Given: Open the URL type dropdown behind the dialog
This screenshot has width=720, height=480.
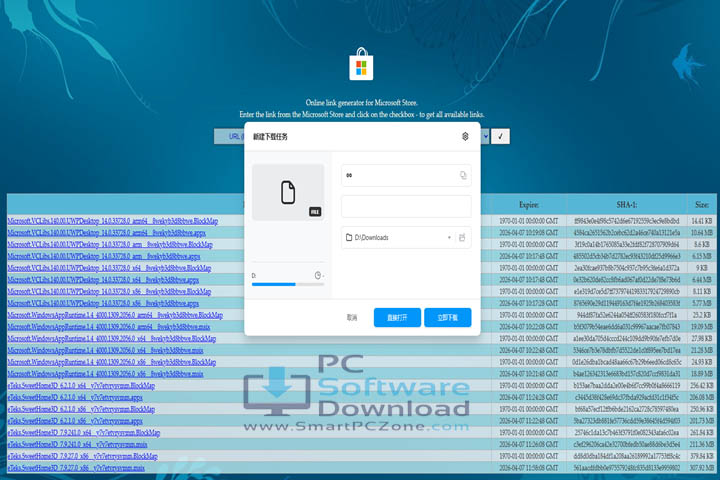Looking at the screenshot, I should (x=229, y=136).
